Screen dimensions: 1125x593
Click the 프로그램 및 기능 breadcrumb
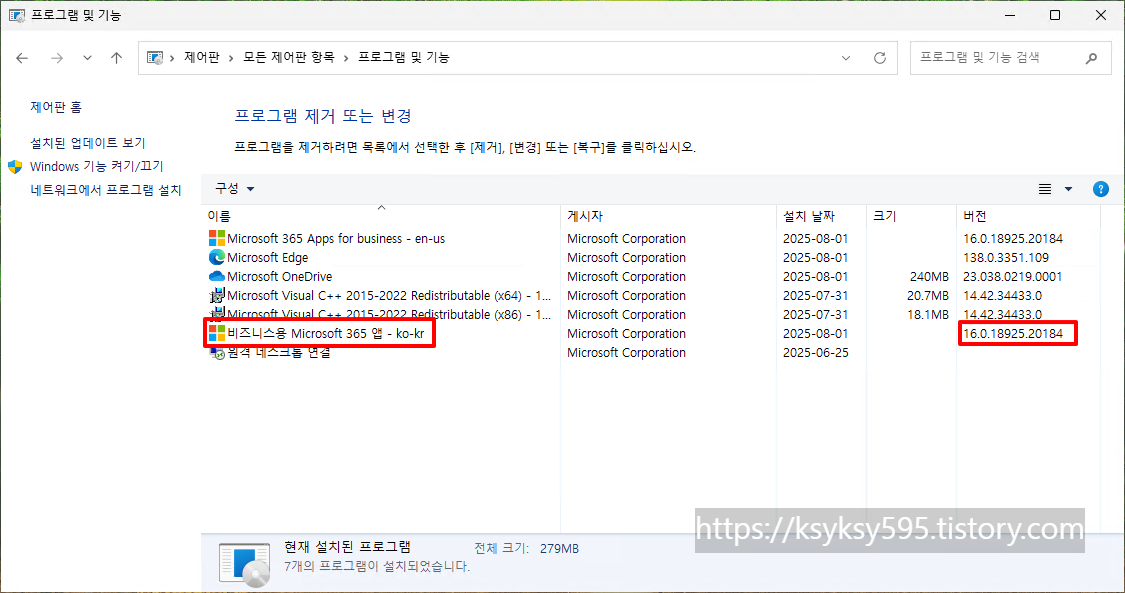[404, 57]
